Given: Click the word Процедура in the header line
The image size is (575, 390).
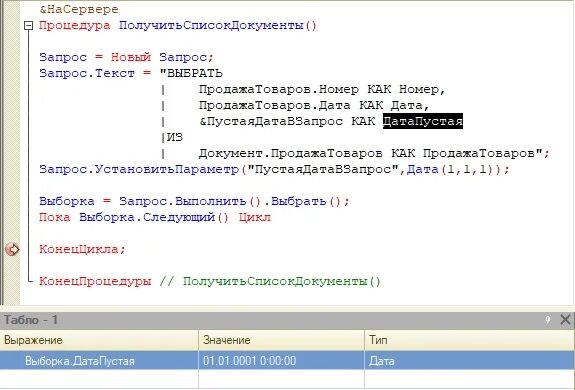Looking at the screenshot, I should (75, 26).
